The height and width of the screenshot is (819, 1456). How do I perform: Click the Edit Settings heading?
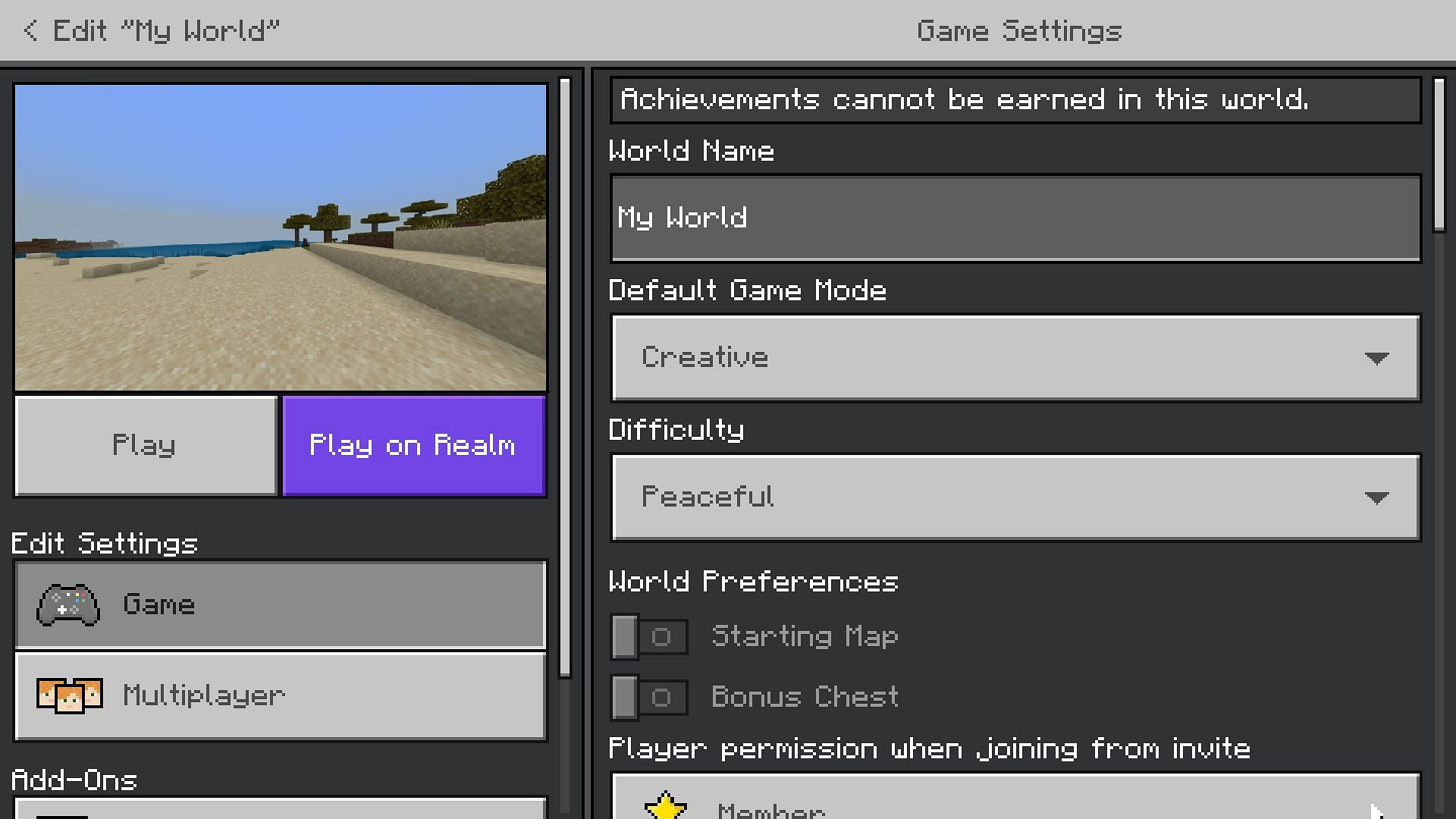[x=105, y=544]
